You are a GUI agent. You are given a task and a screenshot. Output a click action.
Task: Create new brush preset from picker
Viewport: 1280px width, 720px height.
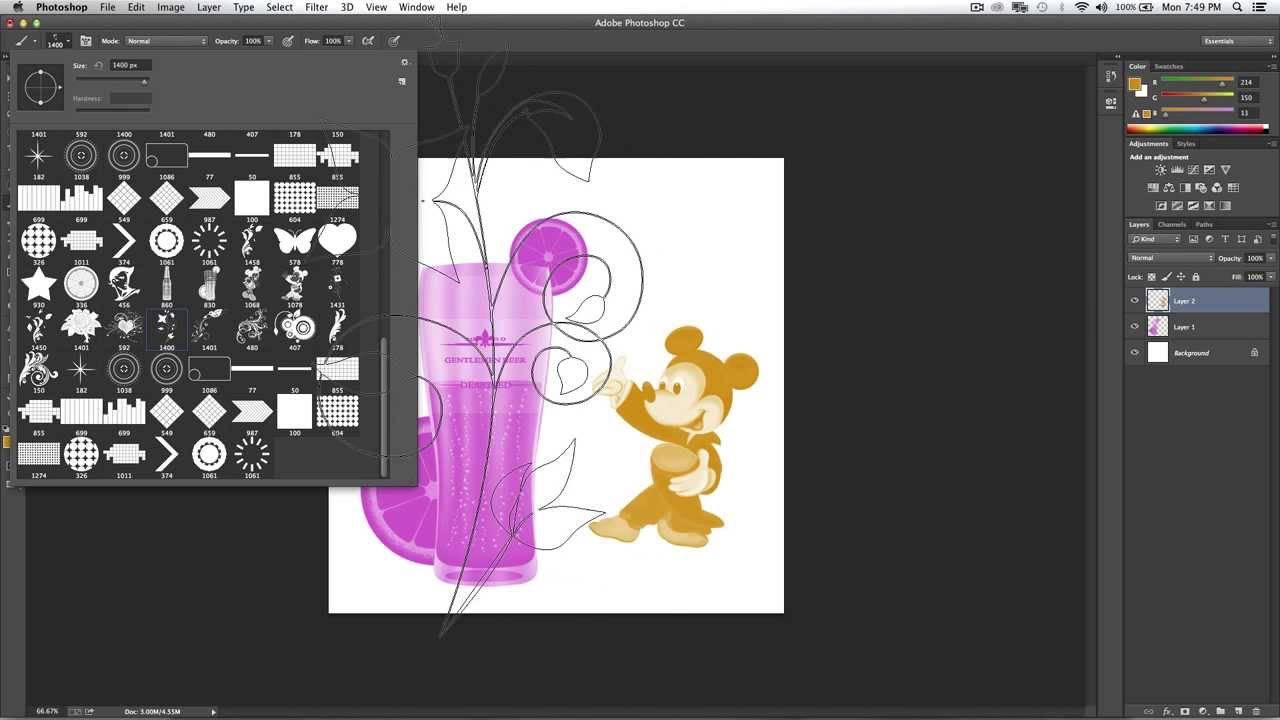coord(402,82)
